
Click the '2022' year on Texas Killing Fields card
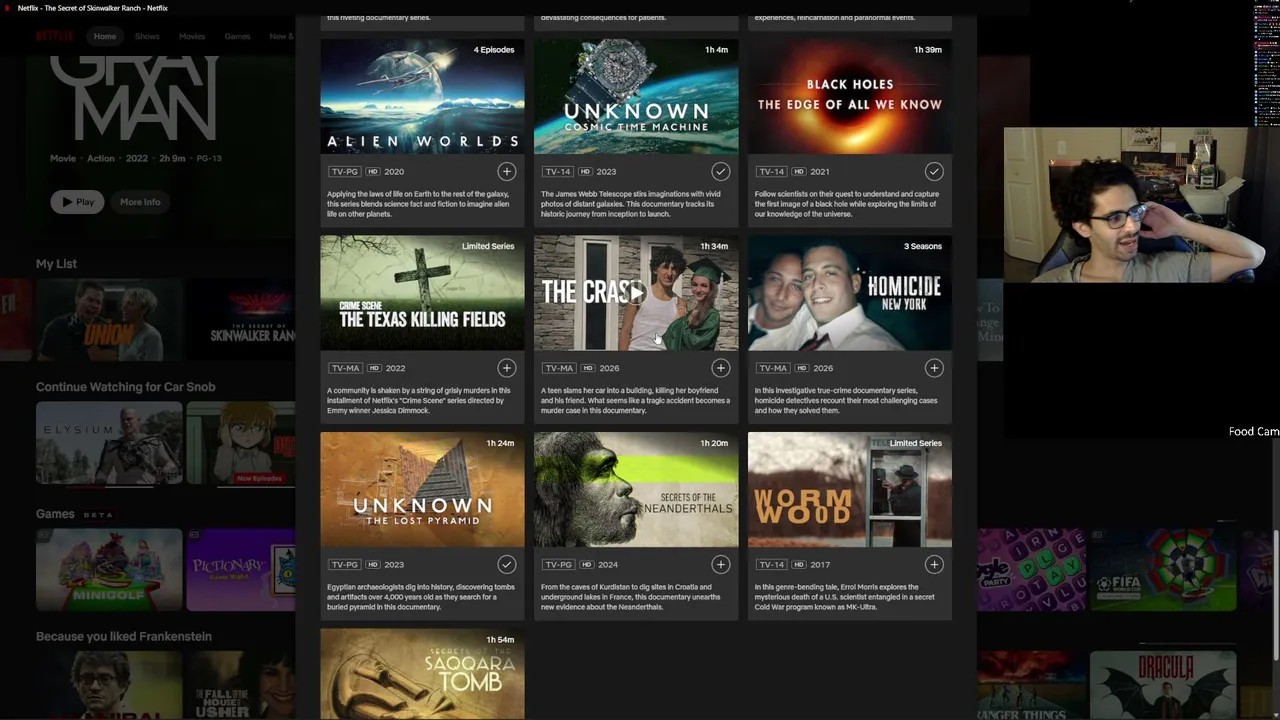(395, 368)
